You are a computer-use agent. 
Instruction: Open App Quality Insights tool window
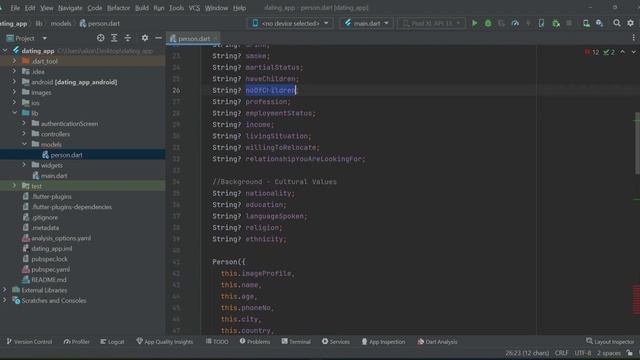coord(164,342)
